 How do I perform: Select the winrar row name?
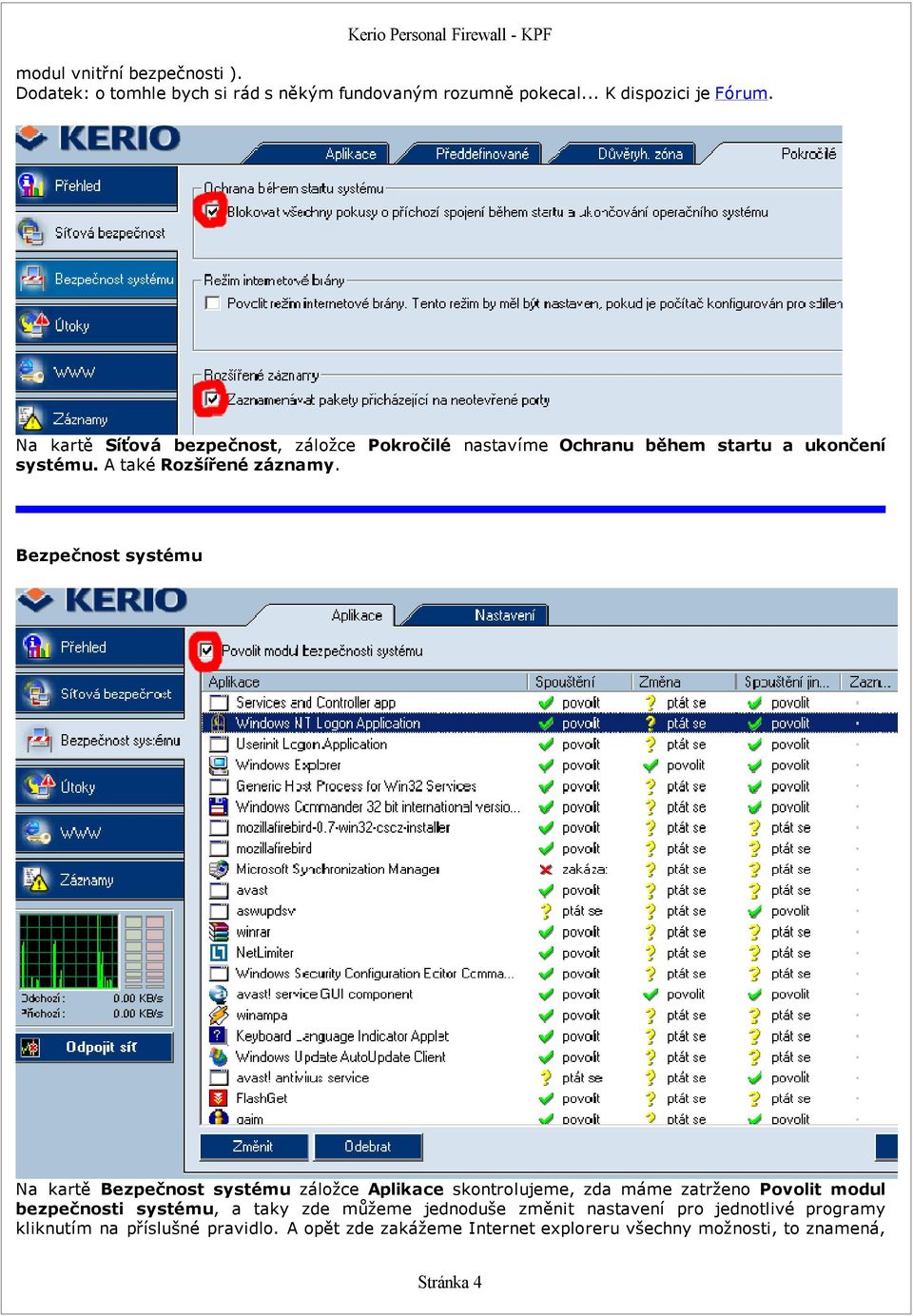click(253, 932)
